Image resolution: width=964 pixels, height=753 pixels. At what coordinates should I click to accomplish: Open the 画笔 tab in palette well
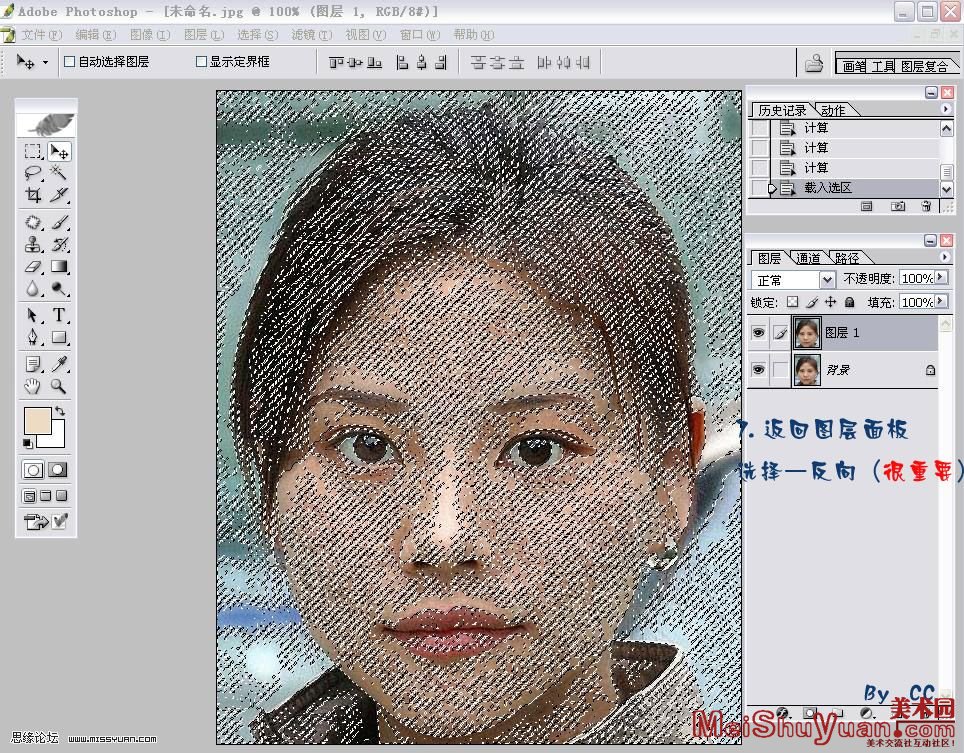854,66
